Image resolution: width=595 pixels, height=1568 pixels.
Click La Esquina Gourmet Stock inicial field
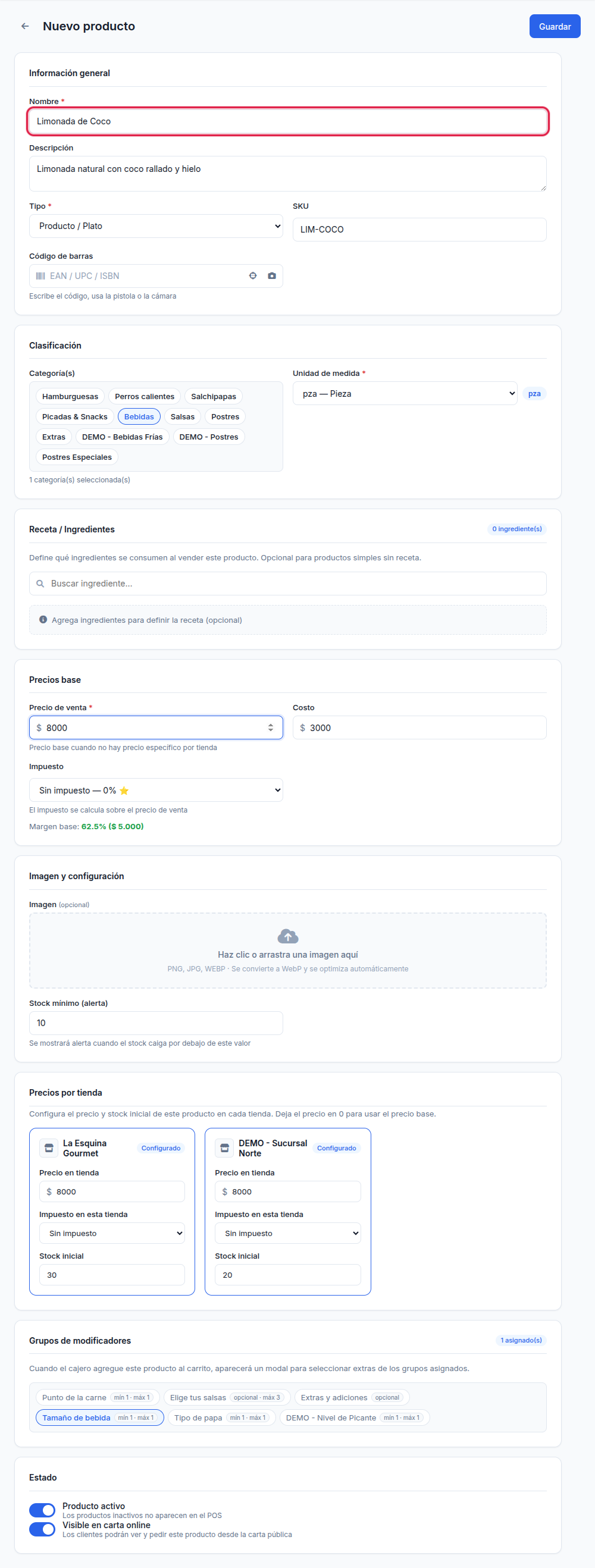pos(112,1275)
